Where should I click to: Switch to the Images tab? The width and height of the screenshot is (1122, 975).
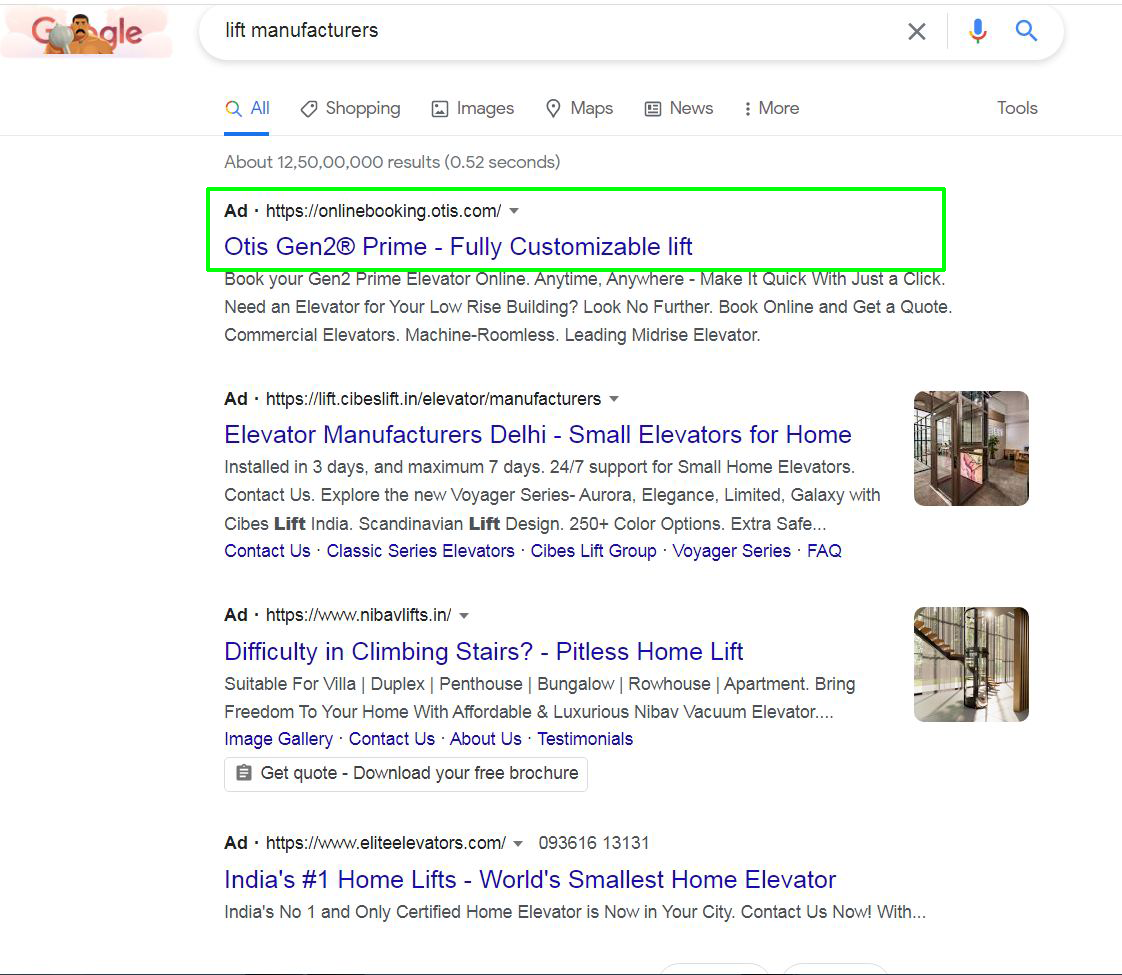pos(472,109)
